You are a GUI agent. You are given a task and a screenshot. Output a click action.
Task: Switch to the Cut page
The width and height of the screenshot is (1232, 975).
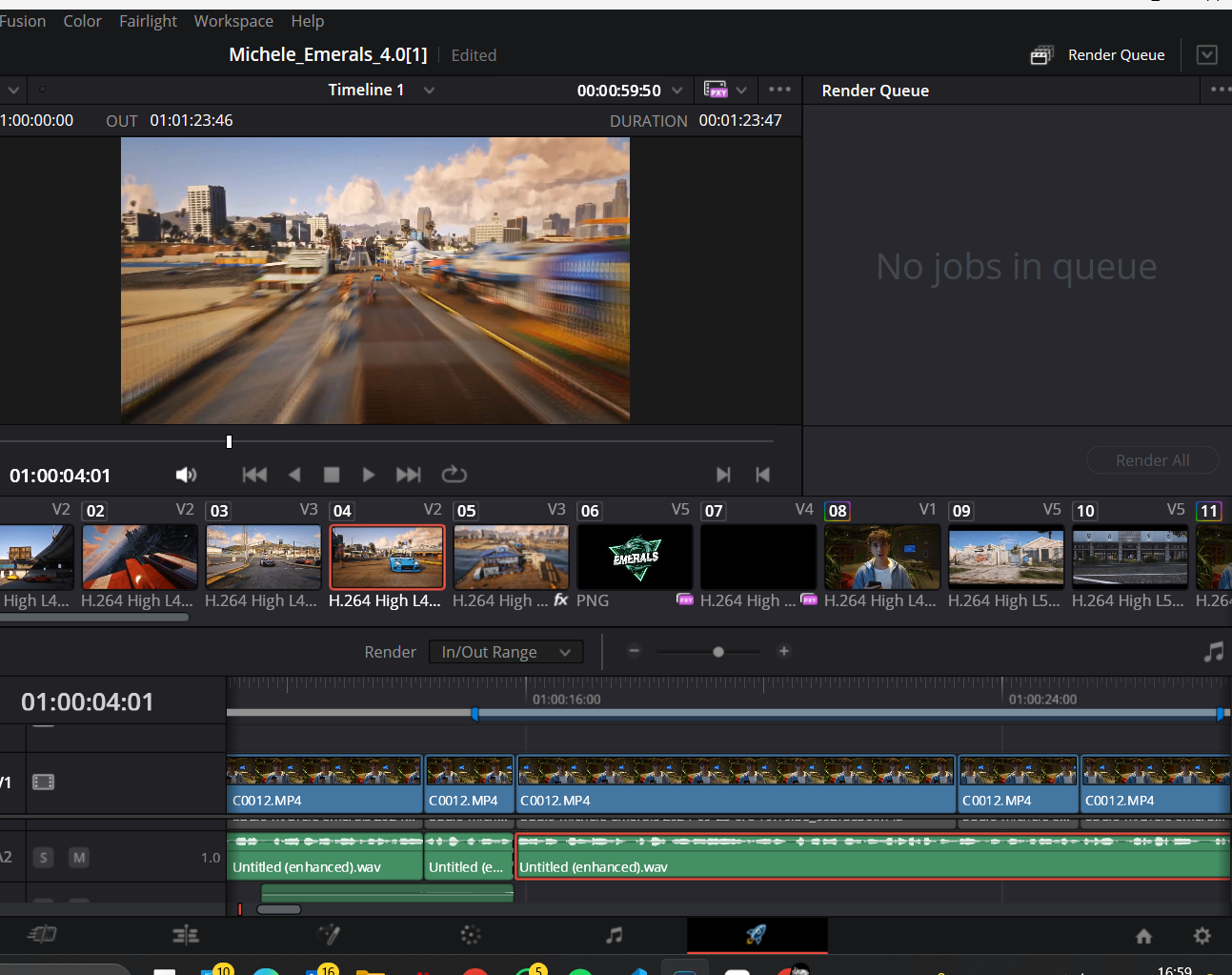[x=42, y=935]
